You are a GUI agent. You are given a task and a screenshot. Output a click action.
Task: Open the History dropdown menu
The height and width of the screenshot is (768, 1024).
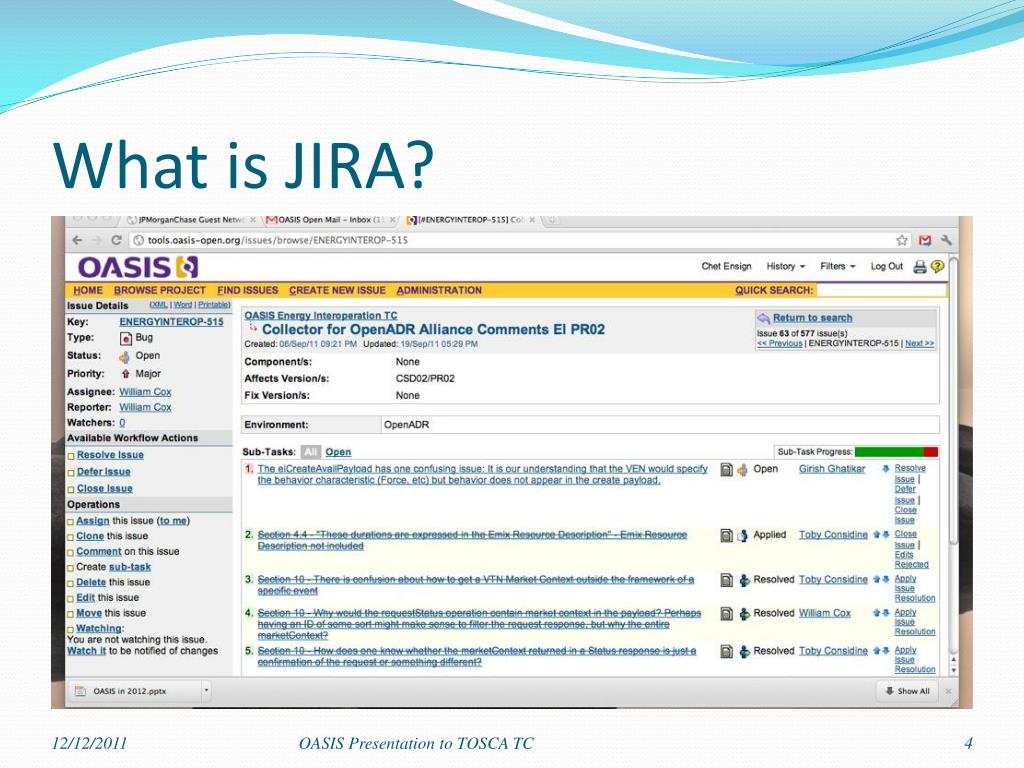786,266
